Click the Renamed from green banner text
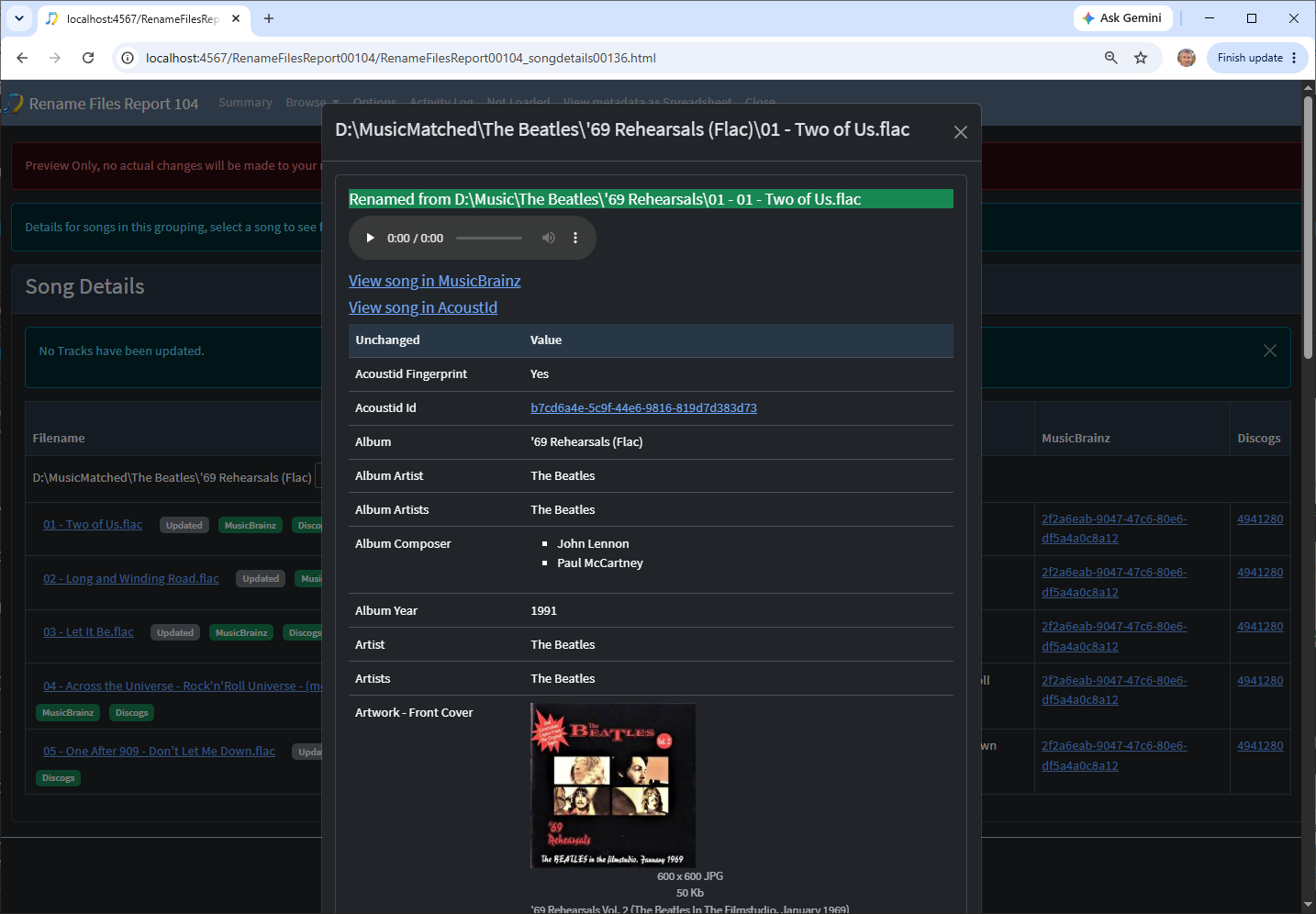 [x=605, y=199]
